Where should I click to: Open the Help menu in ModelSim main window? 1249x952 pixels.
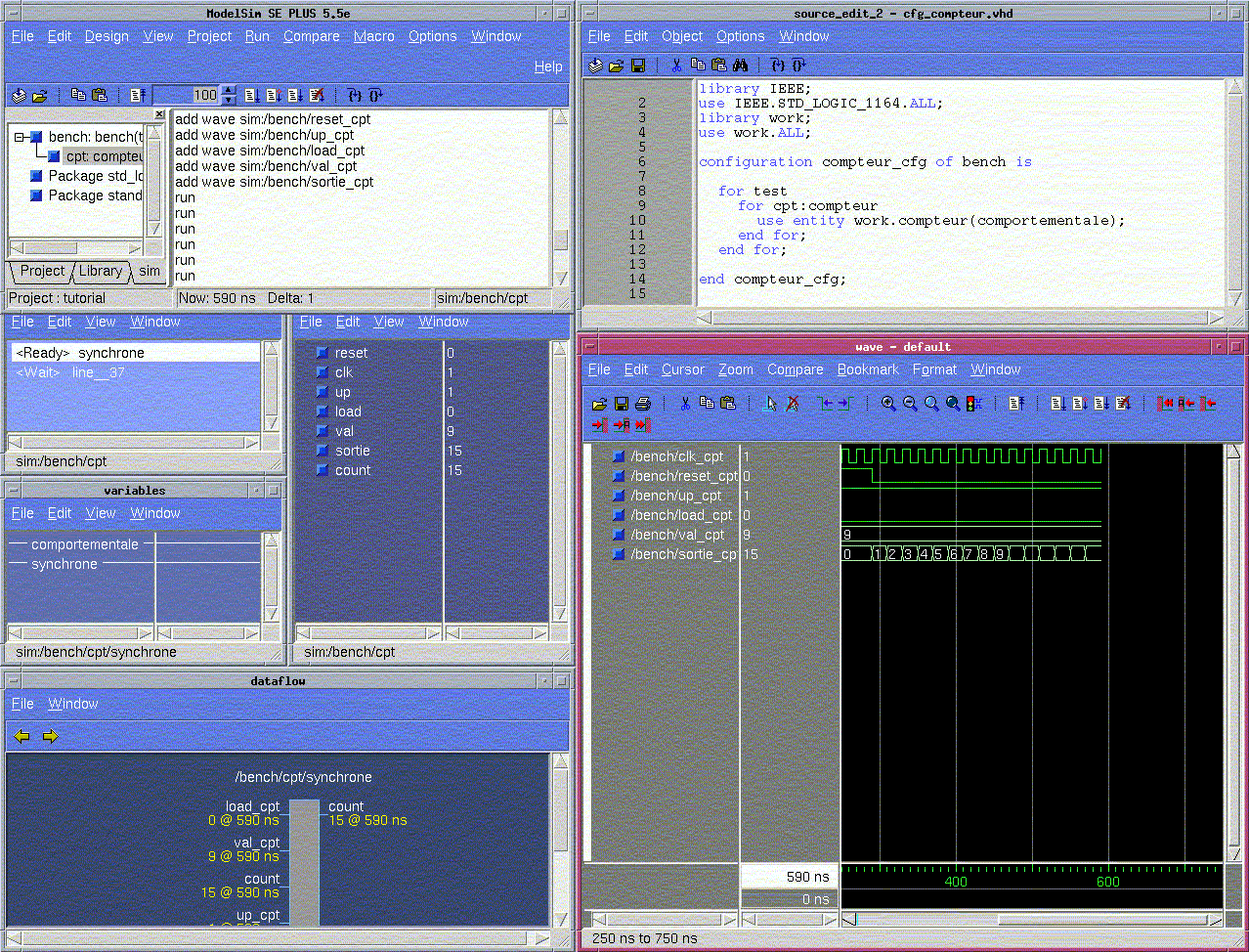click(x=548, y=66)
